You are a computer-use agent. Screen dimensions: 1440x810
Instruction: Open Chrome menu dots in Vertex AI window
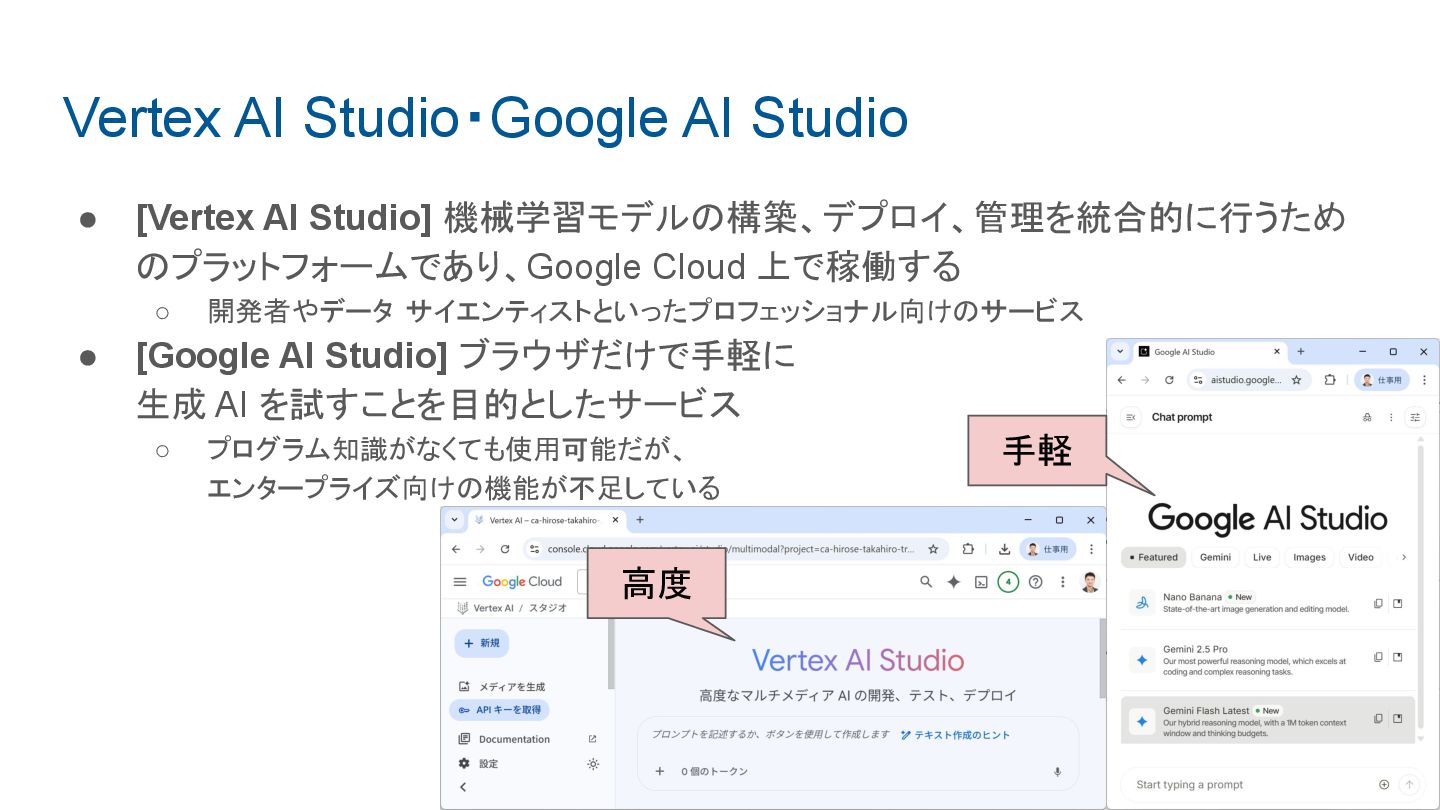coord(1091,549)
